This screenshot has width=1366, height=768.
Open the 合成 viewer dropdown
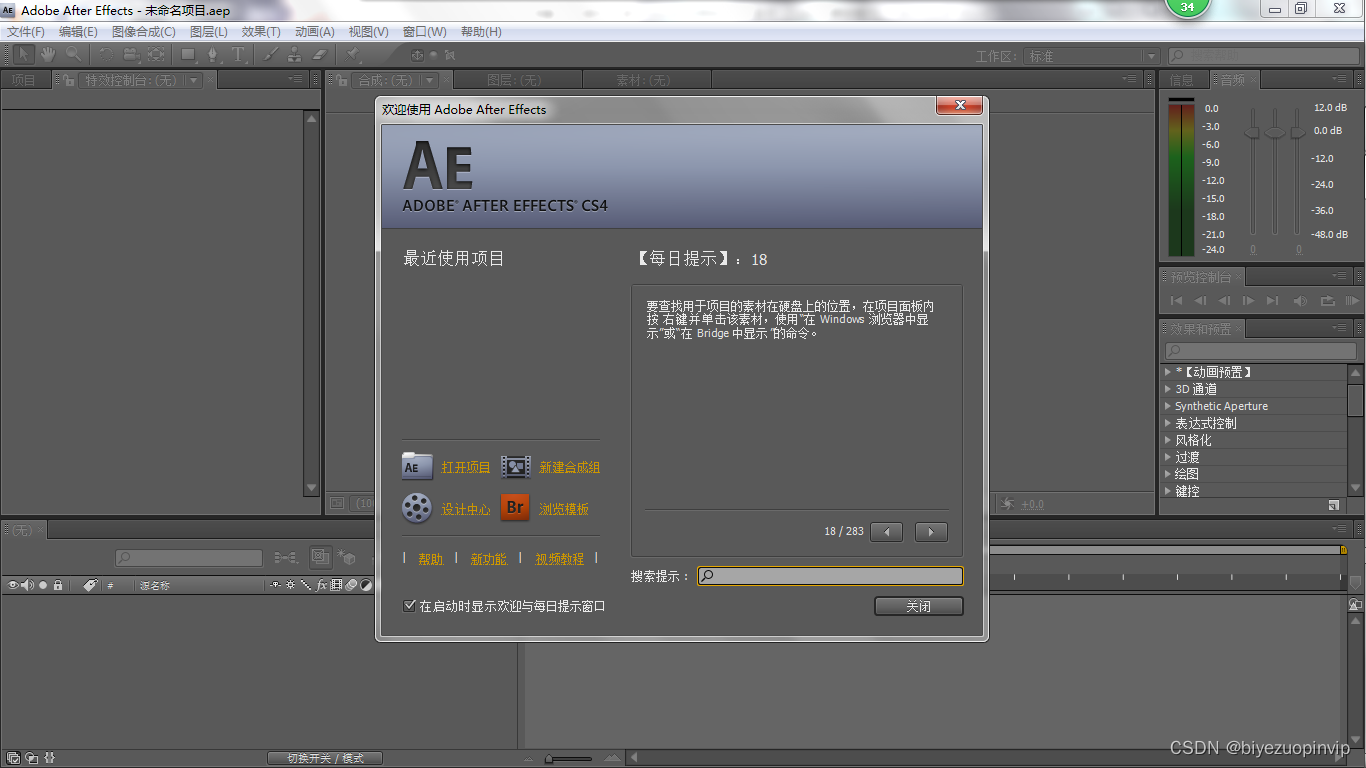coord(430,80)
